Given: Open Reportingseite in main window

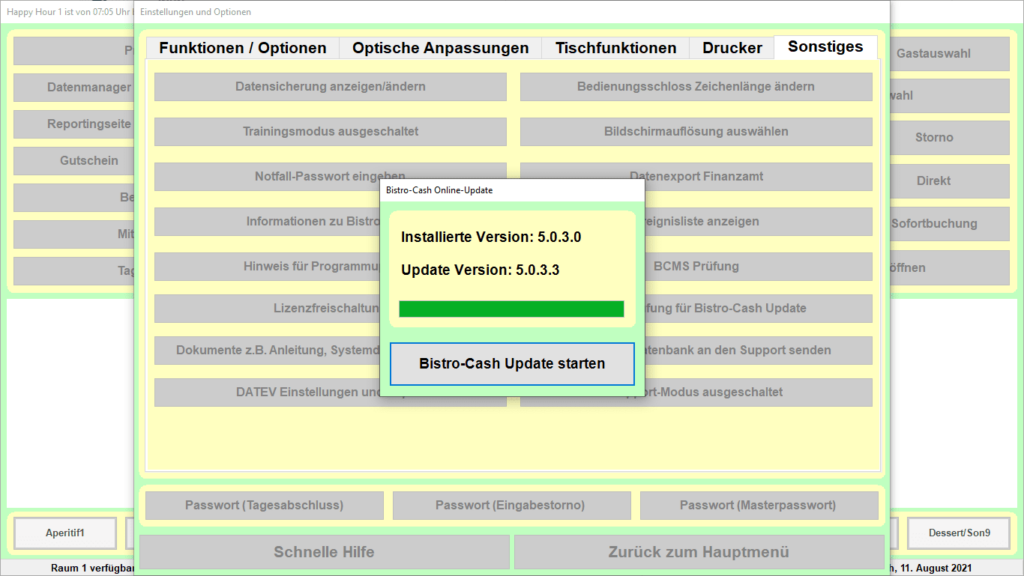Looking at the screenshot, I should 74,124.
